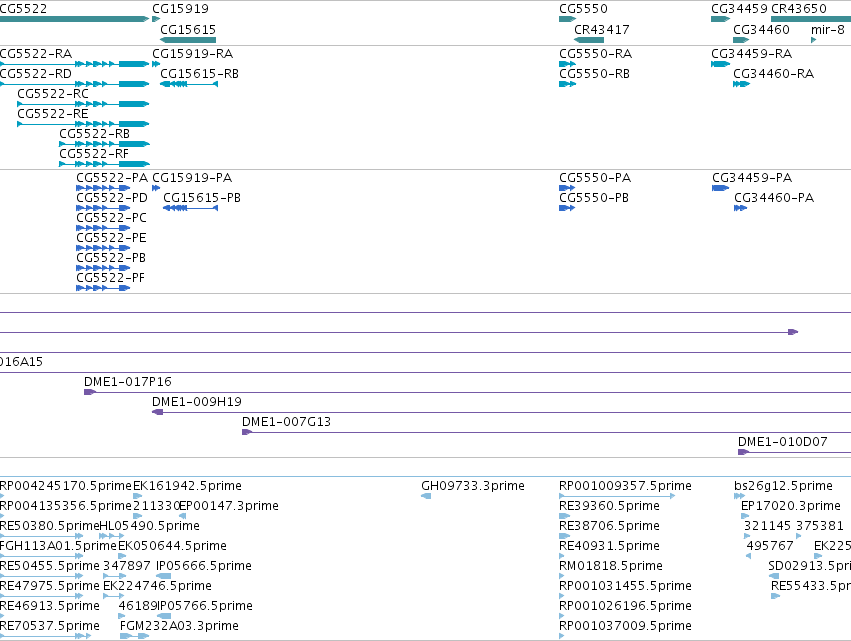Click transcript label CG5522-RF
The image size is (851, 641).
[x=94, y=154]
